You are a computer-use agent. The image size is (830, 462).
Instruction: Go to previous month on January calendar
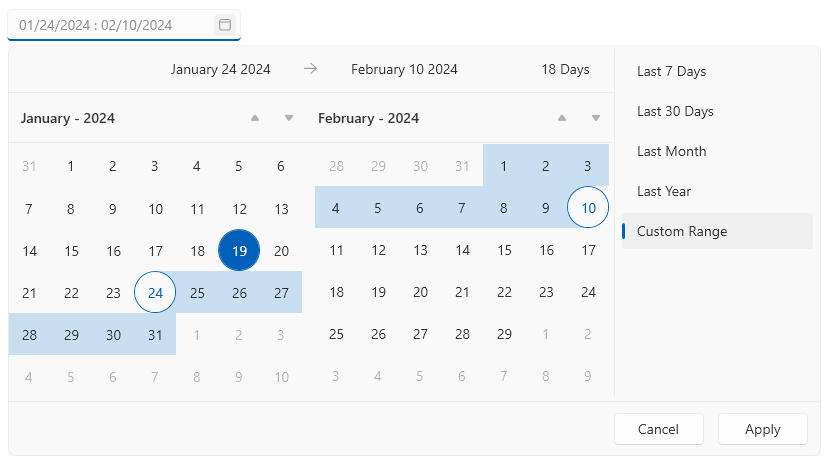click(x=255, y=118)
